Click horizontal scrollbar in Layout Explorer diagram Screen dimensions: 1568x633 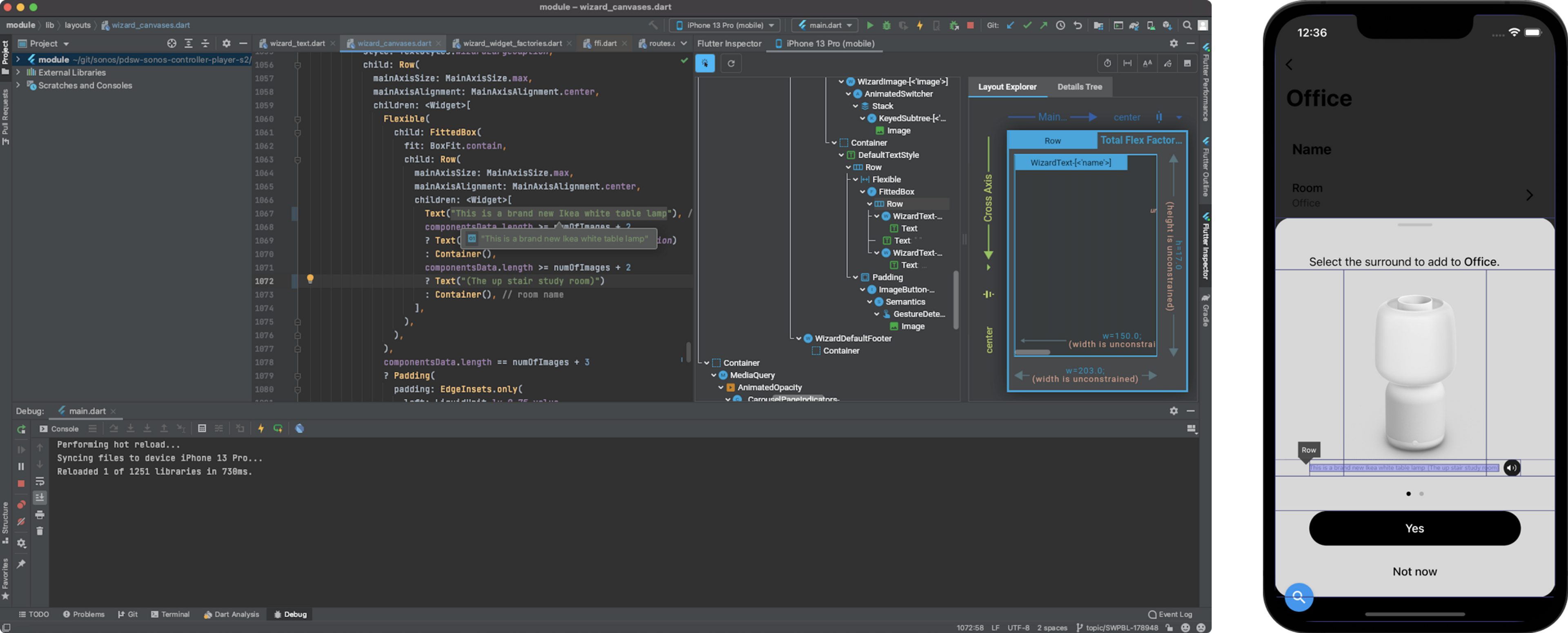point(1032,352)
